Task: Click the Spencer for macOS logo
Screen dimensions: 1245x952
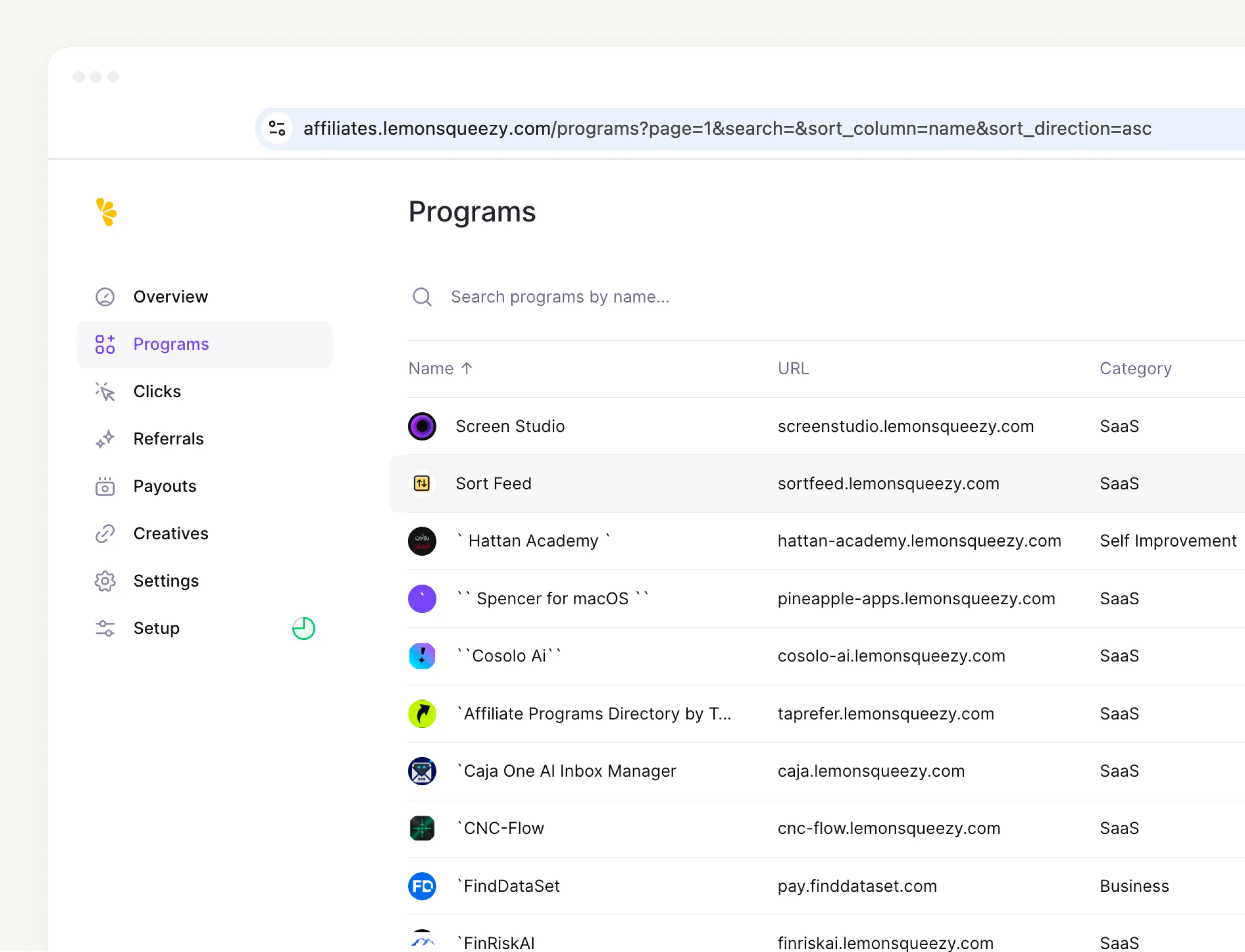Action: [x=422, y=598]
